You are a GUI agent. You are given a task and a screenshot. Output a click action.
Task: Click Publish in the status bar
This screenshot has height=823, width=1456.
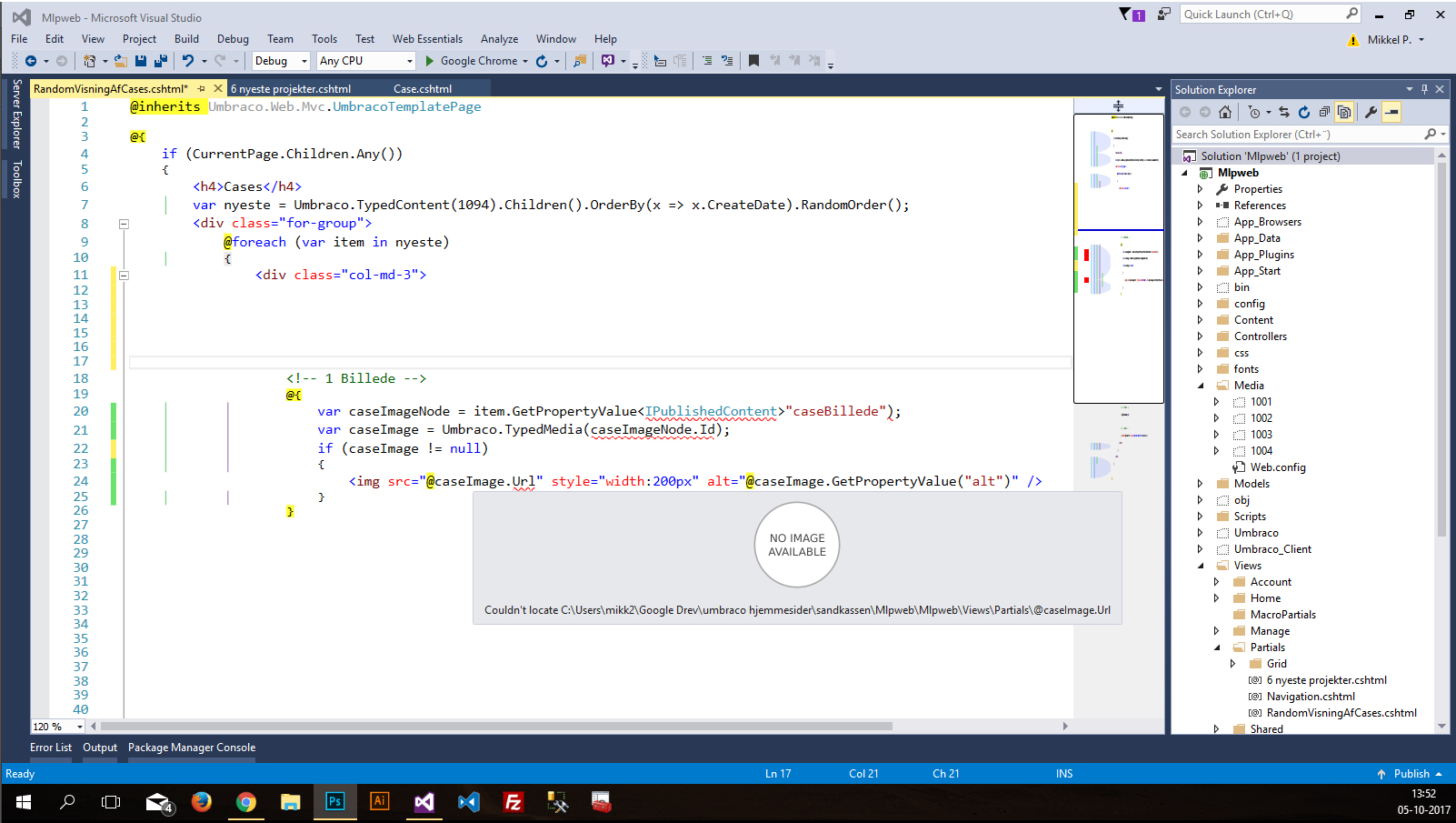tap(1411, 774)
